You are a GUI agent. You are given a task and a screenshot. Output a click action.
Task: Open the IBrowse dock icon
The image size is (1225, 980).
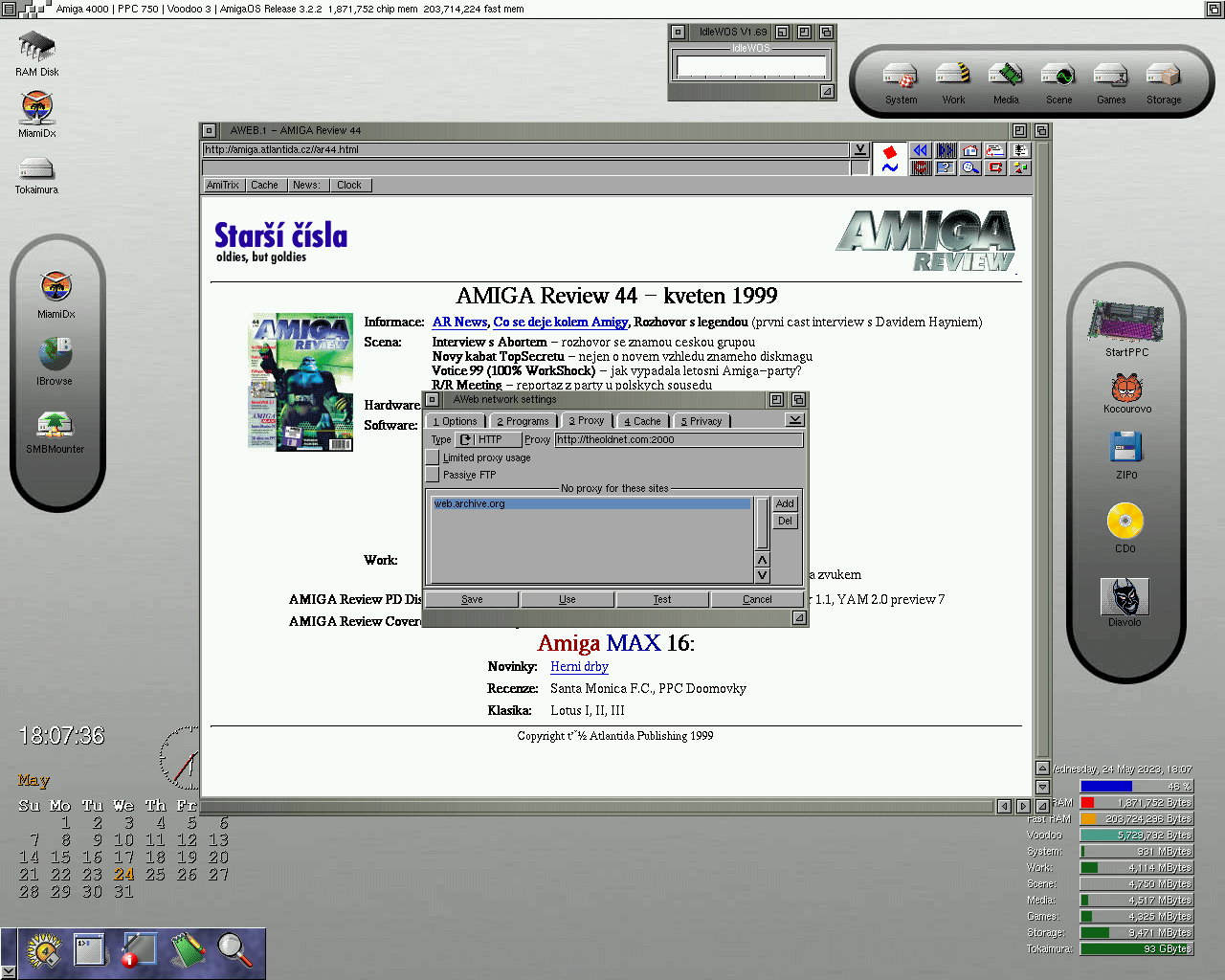click(x=56, y=354)
